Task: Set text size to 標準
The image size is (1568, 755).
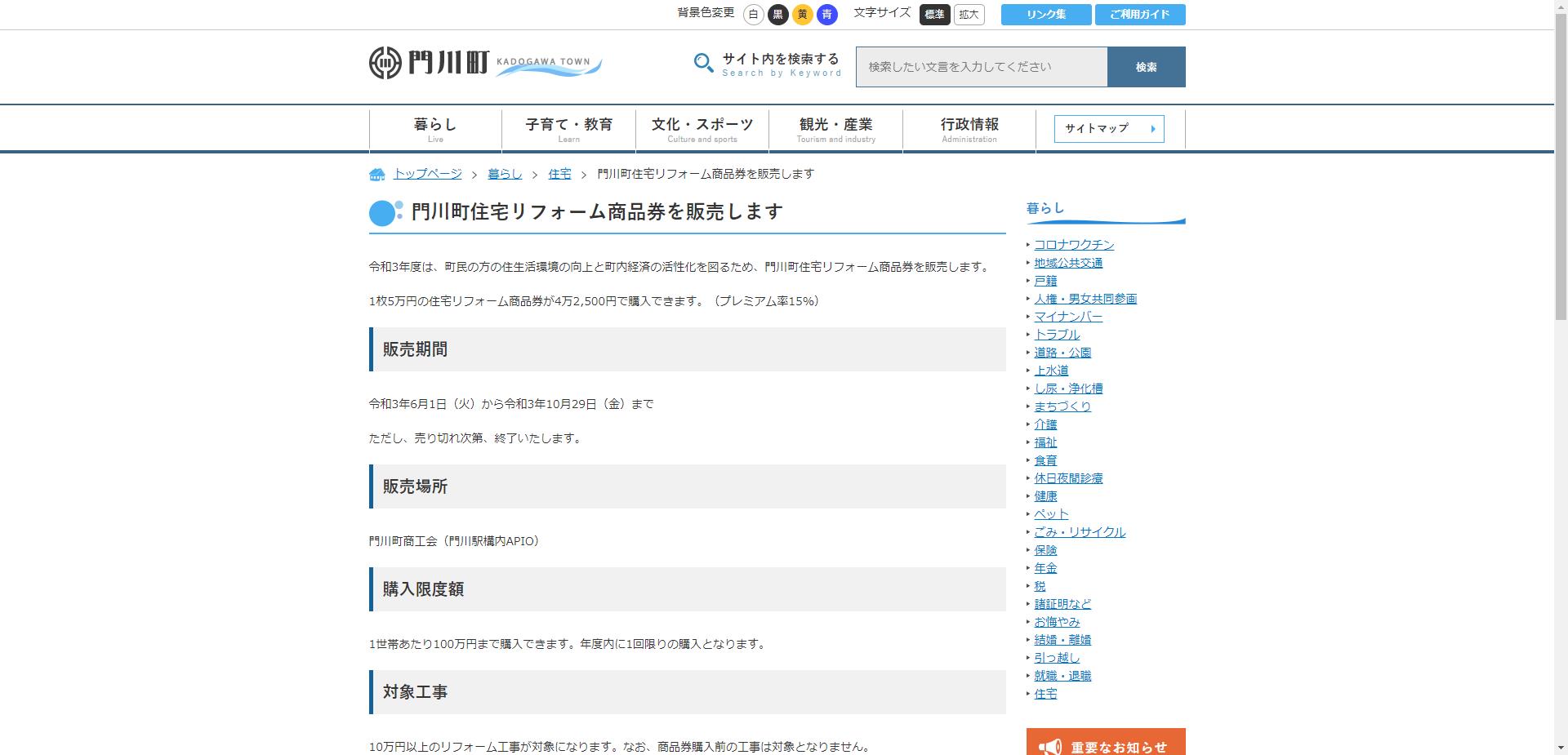Action: coord(934,15)
